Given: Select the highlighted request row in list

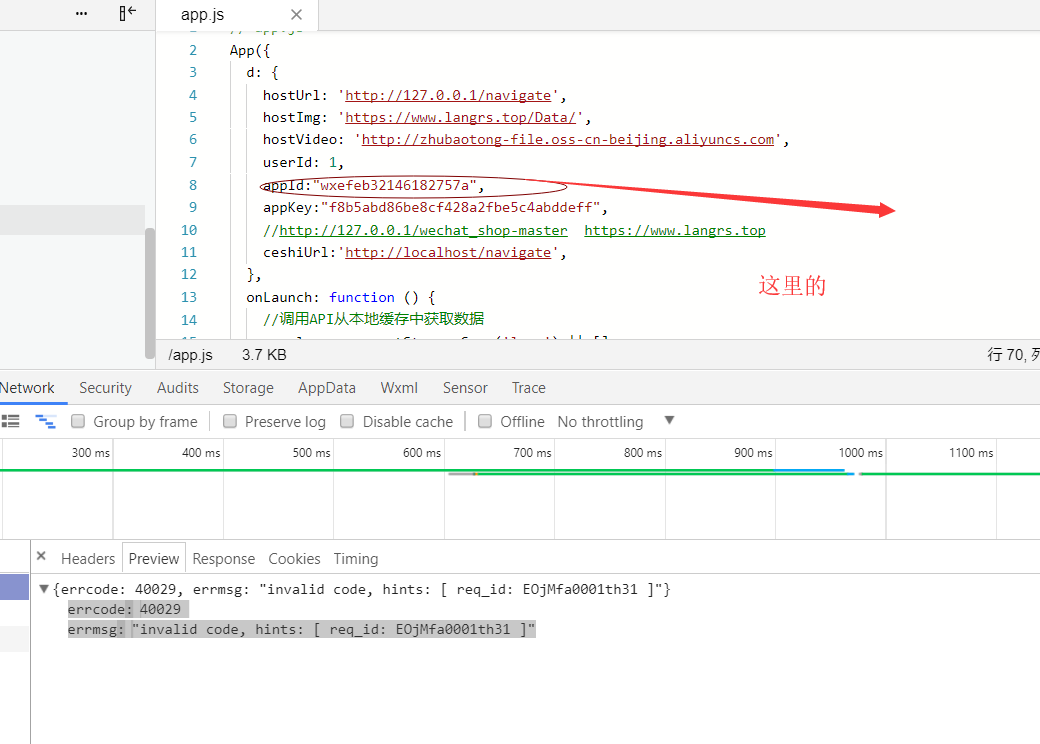Looking at the screenshot, I should tap(14, 588).
